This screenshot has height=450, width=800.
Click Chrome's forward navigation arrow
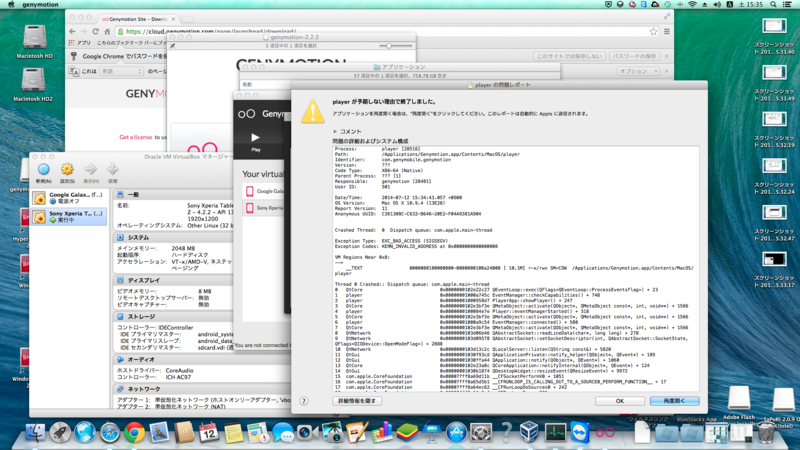pos(84,32)
